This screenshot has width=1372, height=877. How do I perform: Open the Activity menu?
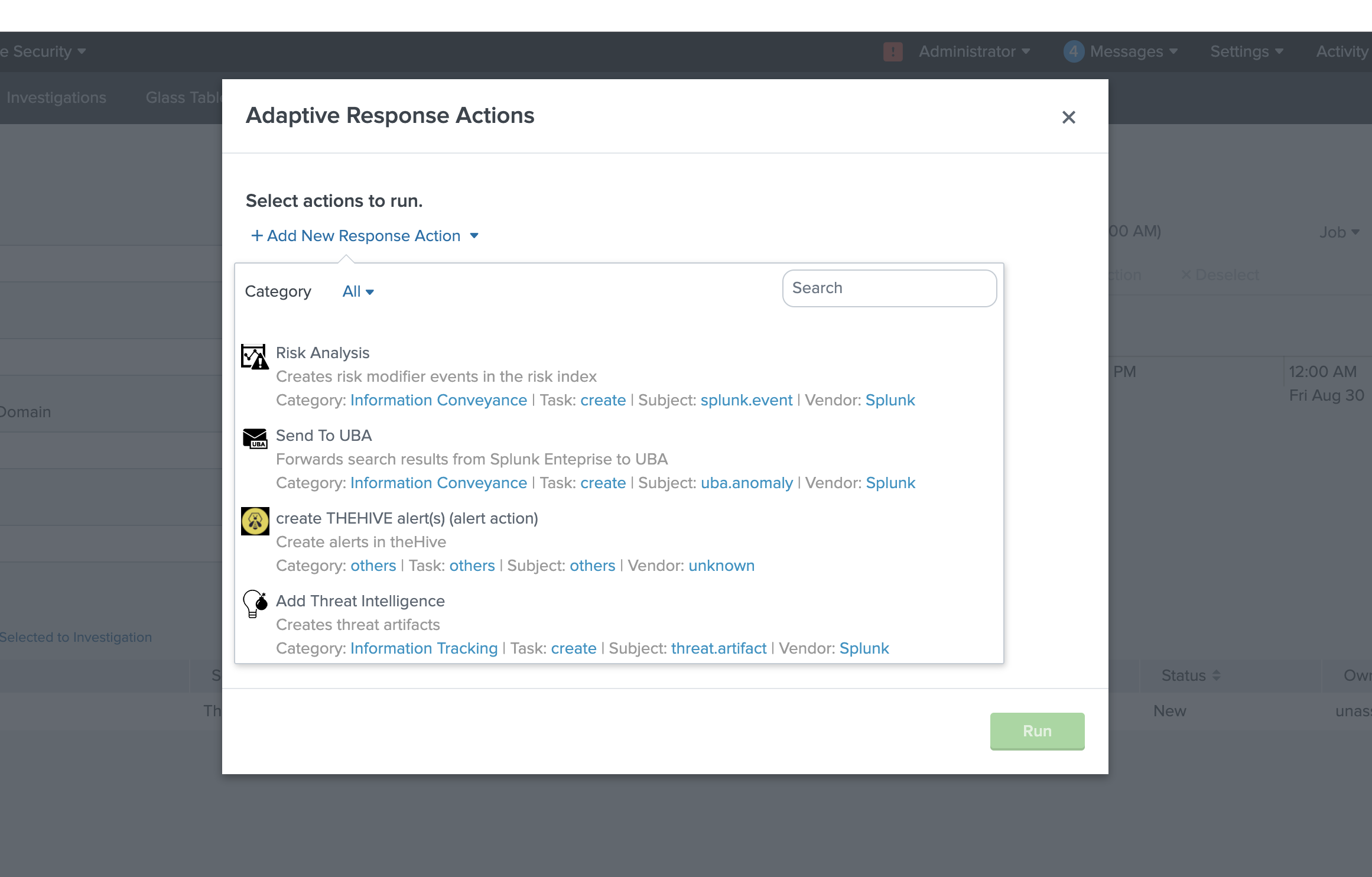tap(1341, 51)
